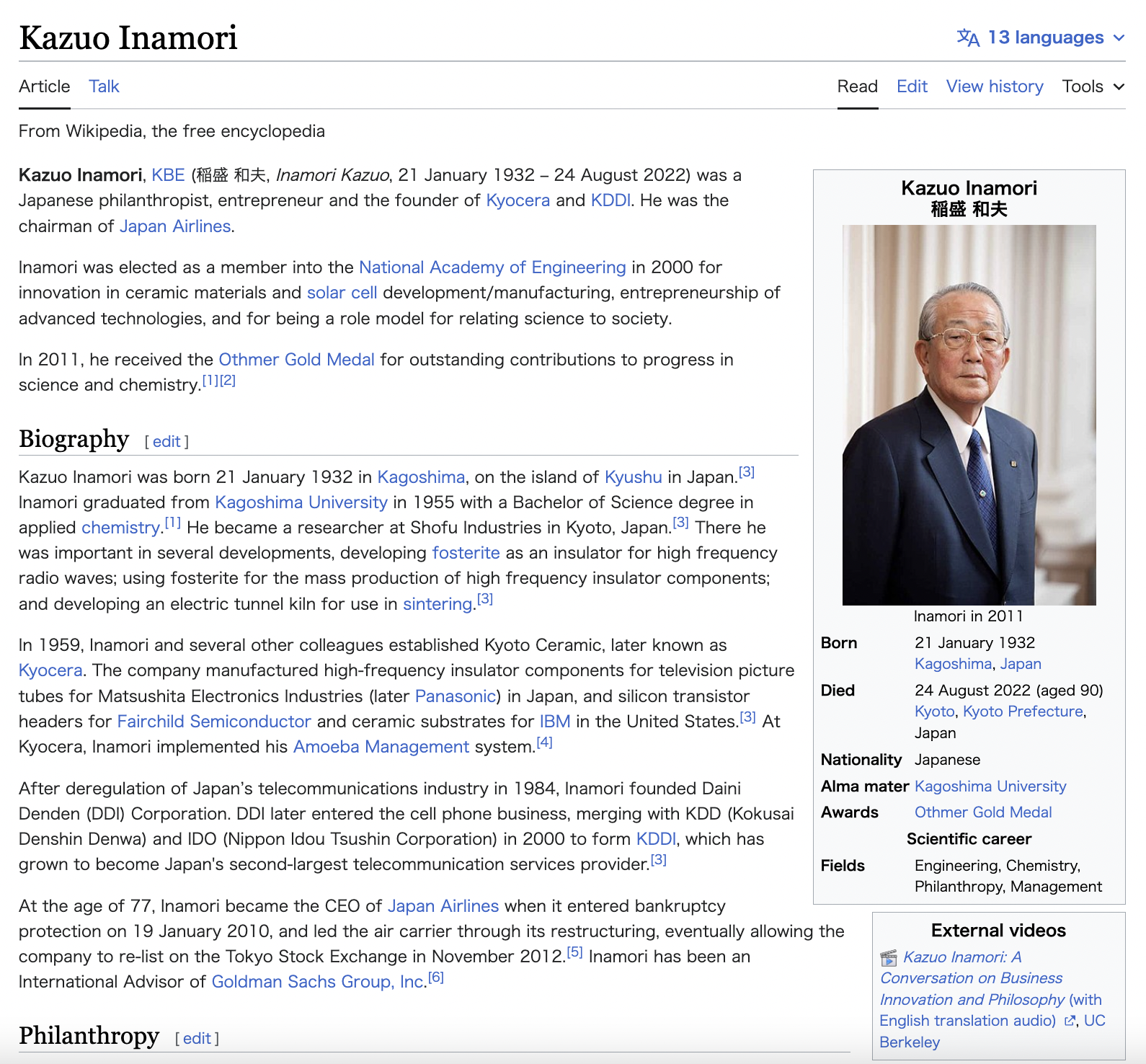Open the National Academy of Engineering link
This screenshot has height=1064, width=1146.
tap(492, 267)
